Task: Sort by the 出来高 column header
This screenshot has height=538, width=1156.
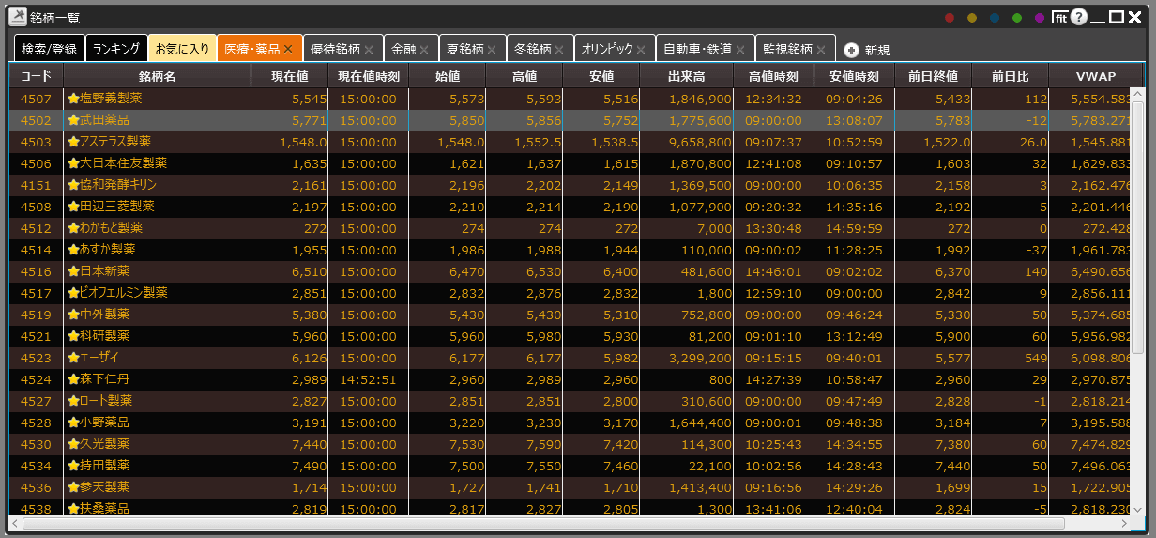Action: [686, 75]
